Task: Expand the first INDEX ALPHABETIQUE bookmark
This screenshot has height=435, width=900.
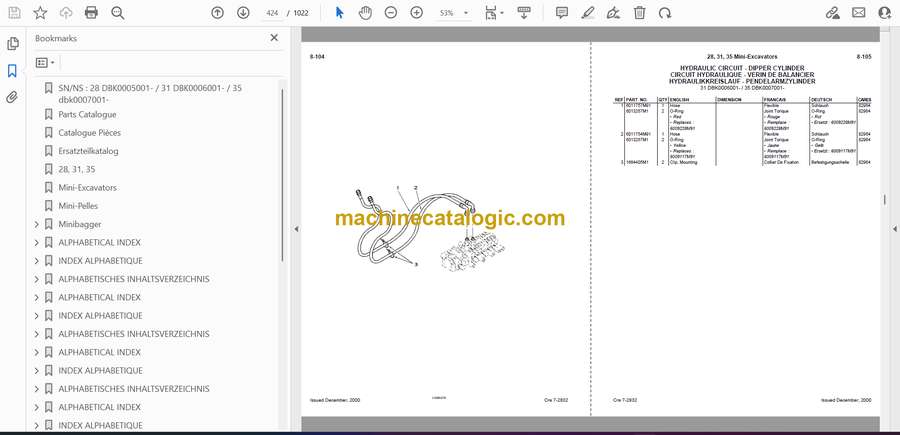Action: click(x=37, y=261)
